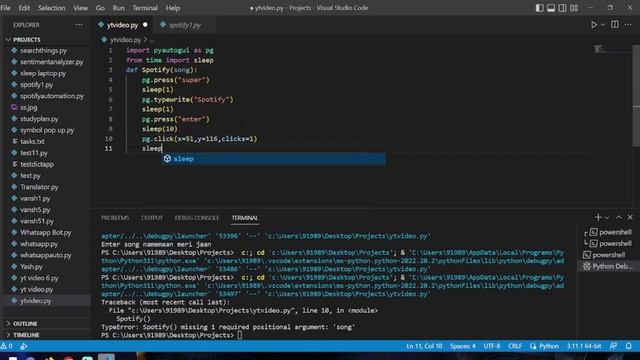Show warnings count in status bar
Viewport: 640px width, 360px height.
pos(7,346)
